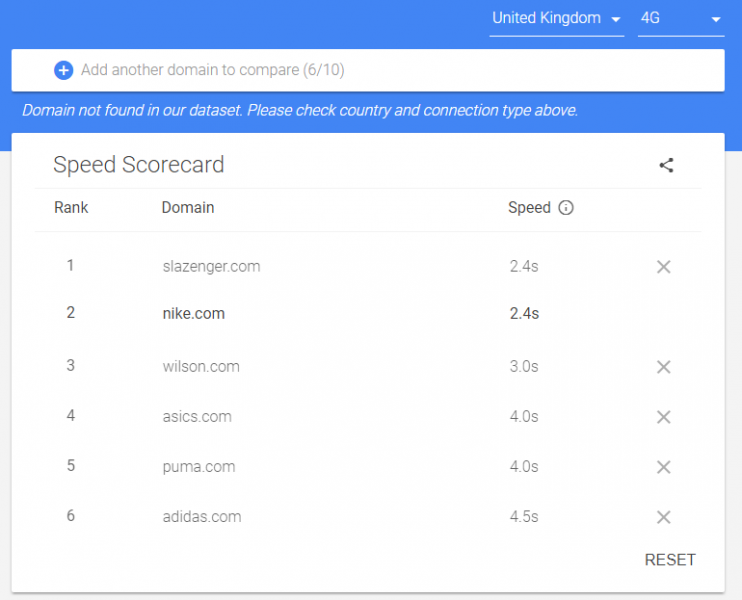Image resolution: width=742 pixels, height=600 pixels.
Task: Click the arrow beside United Kingdom
Action: click(616, 20)
